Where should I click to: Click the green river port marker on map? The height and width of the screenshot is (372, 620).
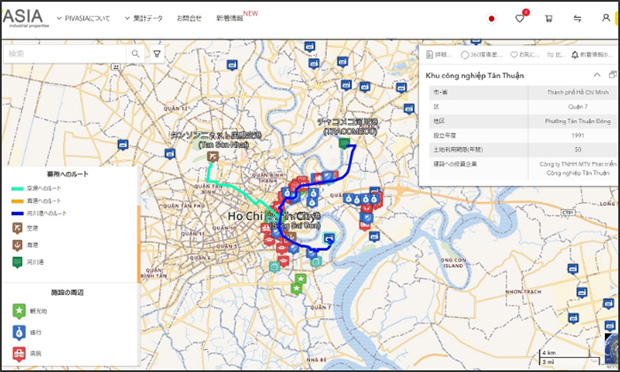click(344, 143)
